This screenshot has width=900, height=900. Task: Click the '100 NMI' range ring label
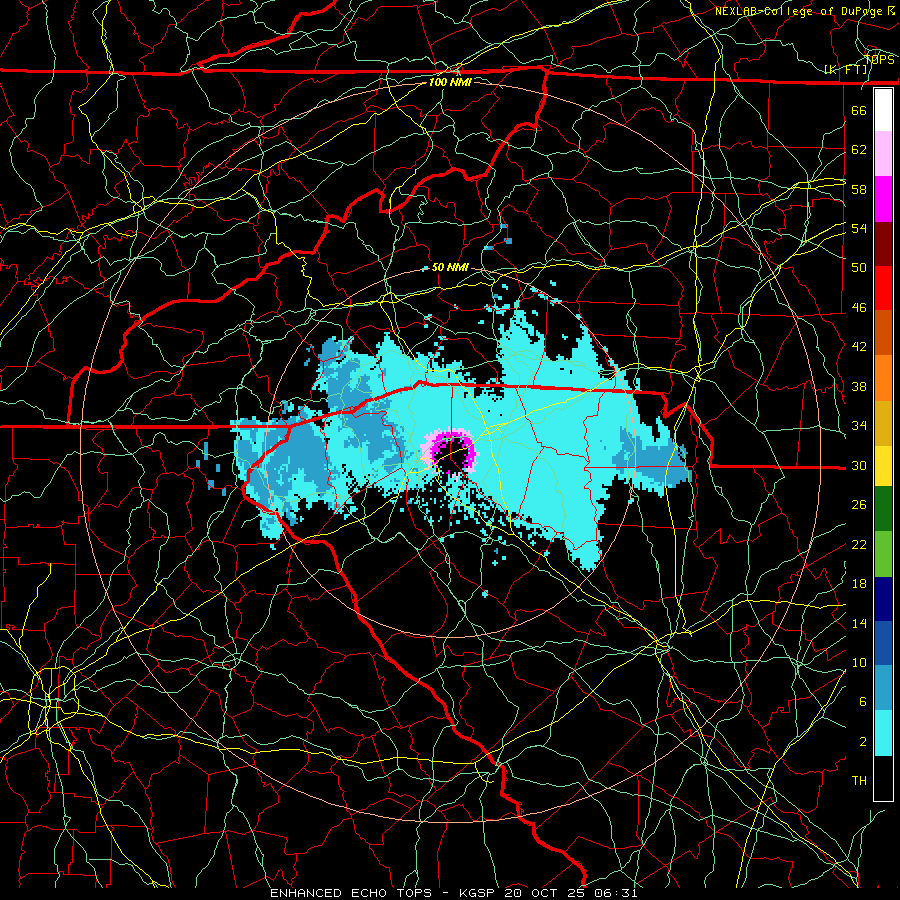click(450, 82)
